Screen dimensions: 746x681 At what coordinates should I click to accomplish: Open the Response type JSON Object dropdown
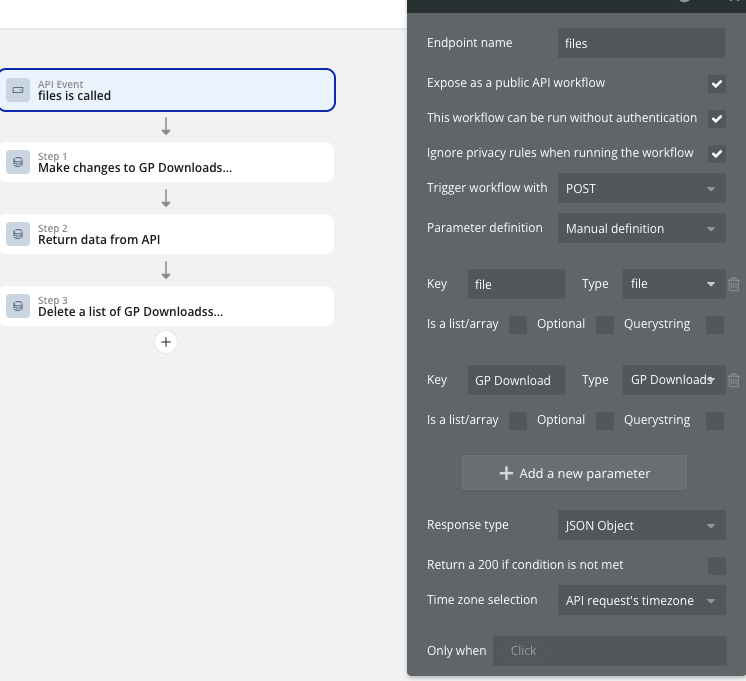[x=641, y=525]
